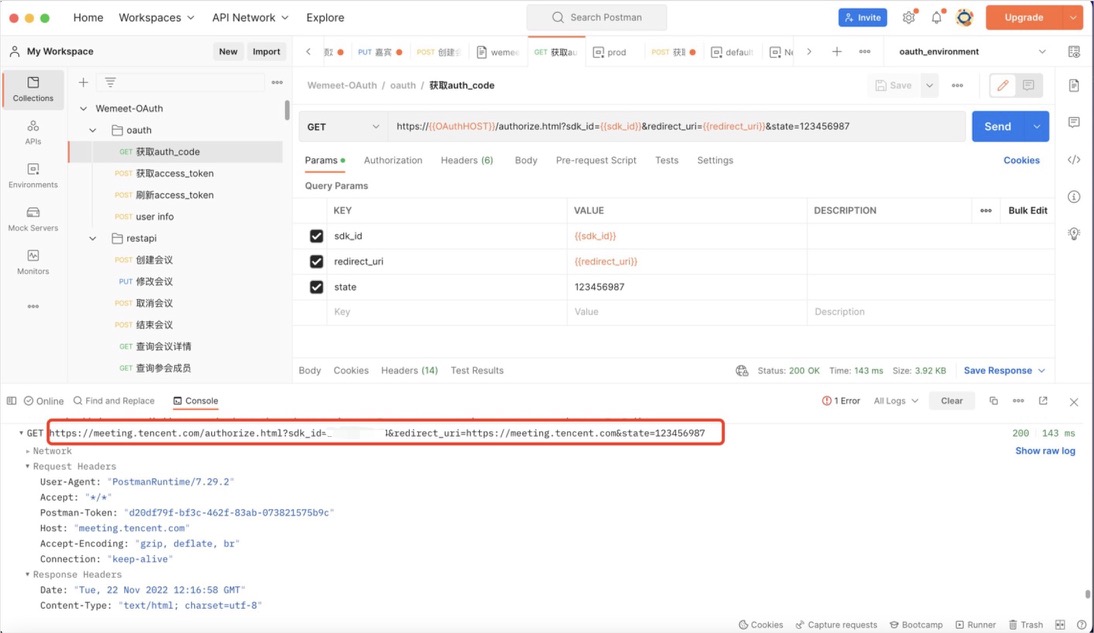Image resolution: width=1094 pixels, height=633 pixels.
Task: Open the settings gear icon
Action: point(908,17)
